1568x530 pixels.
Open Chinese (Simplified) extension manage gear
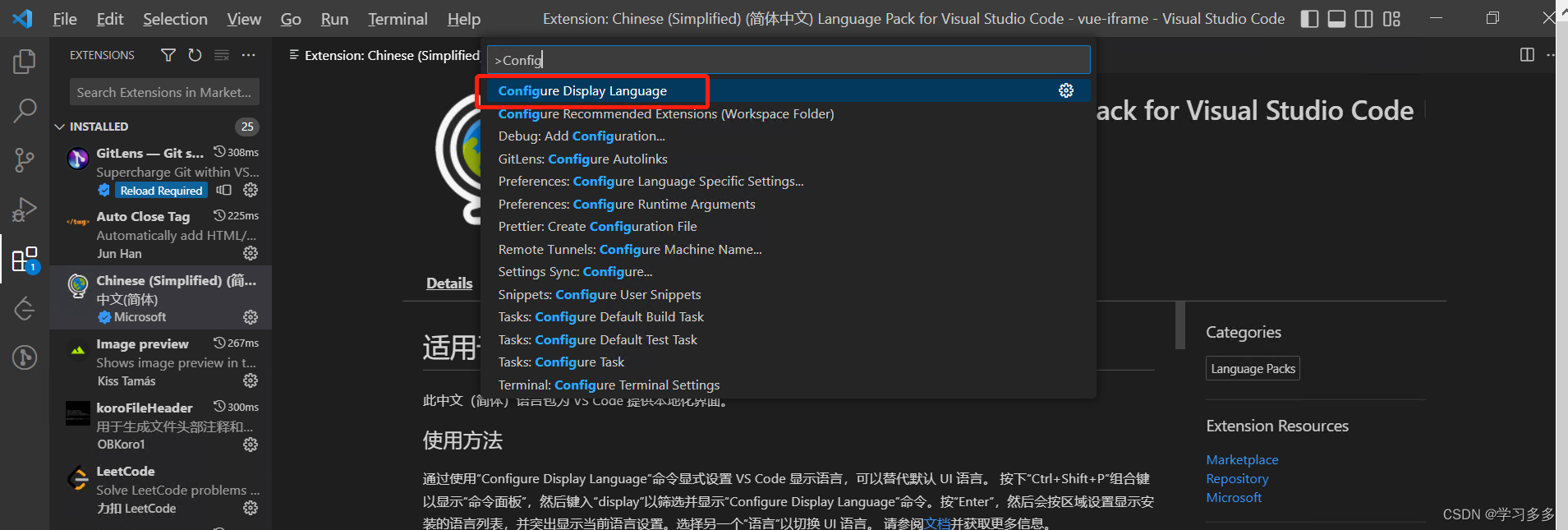pos(251,317)
